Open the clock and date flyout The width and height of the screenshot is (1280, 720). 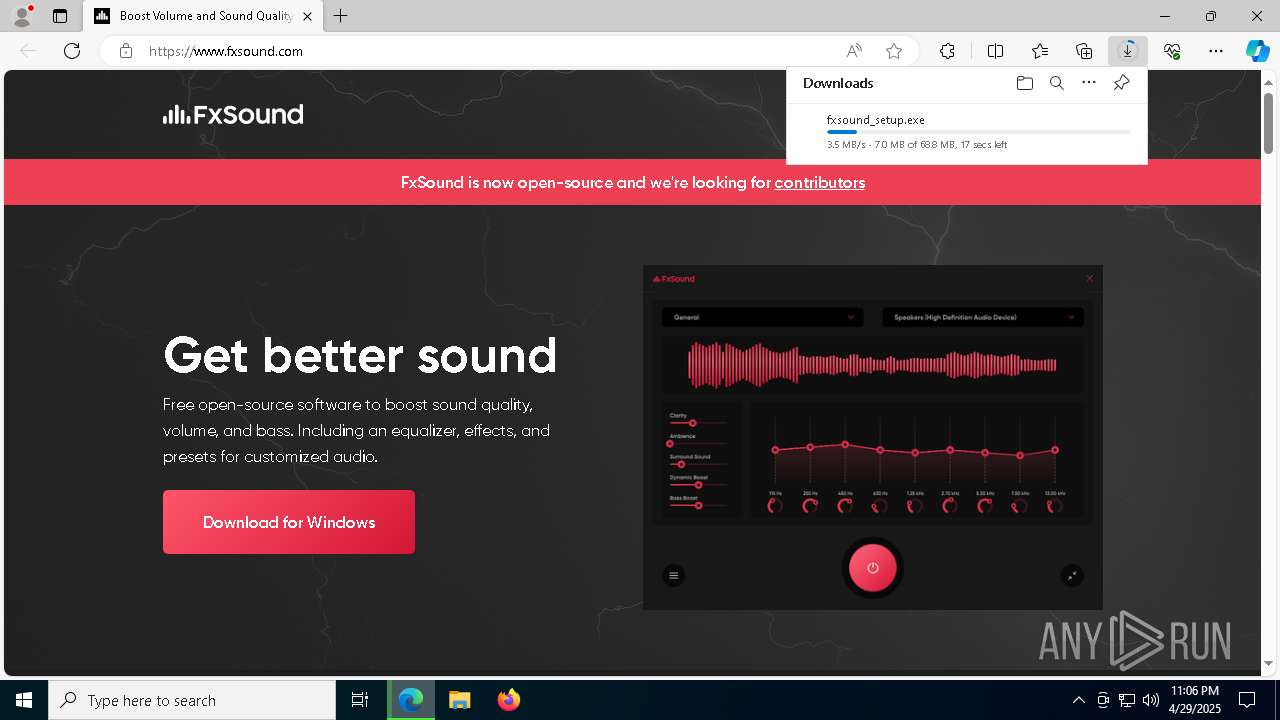[x=1194, y=700]
